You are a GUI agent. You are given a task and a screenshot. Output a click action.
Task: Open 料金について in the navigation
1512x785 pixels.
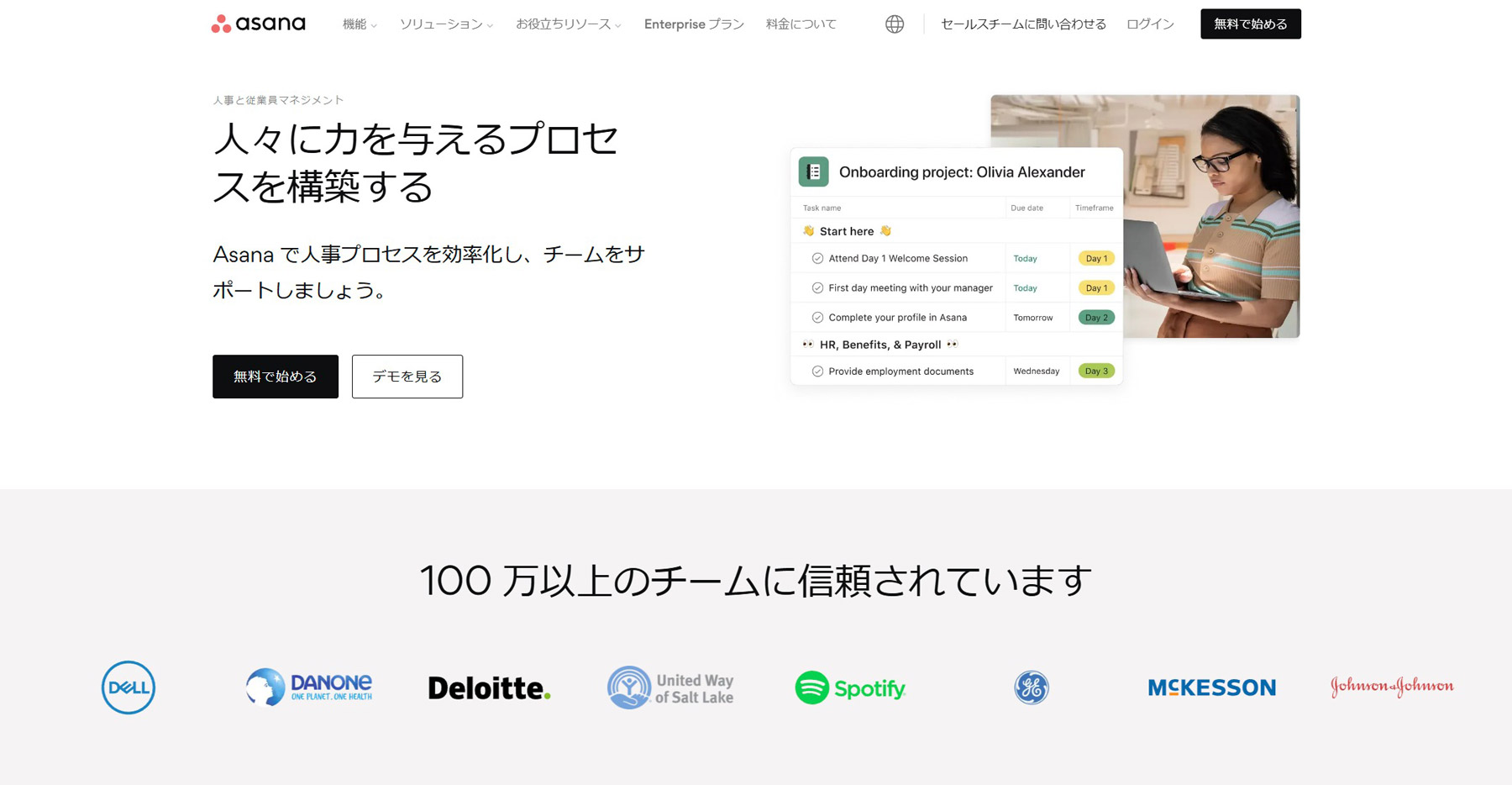801,24
